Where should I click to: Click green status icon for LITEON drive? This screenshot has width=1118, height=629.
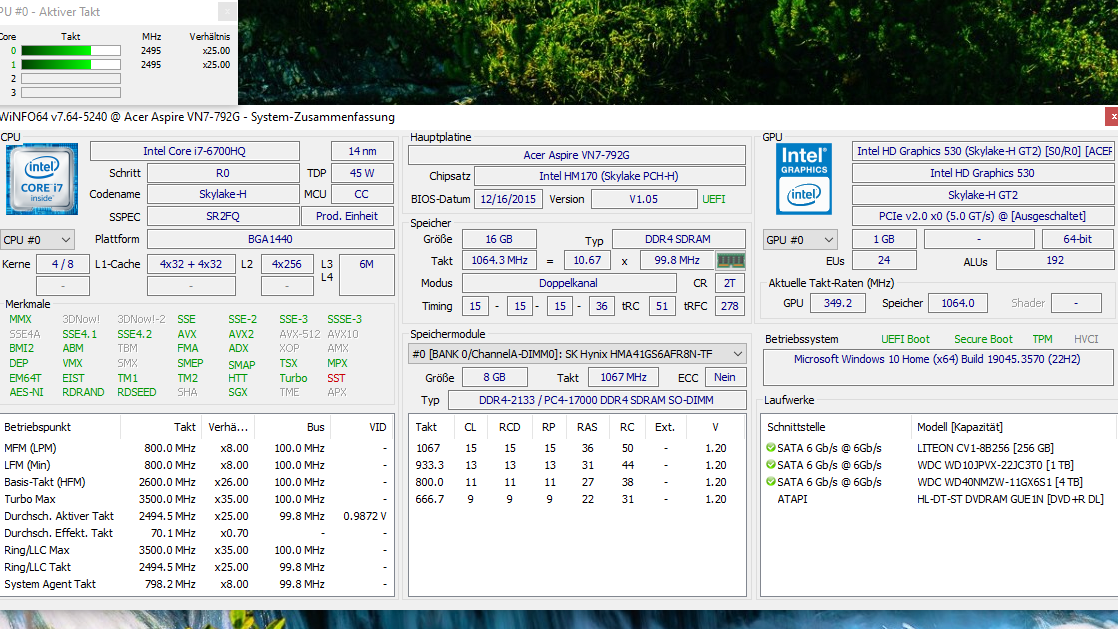771,448
